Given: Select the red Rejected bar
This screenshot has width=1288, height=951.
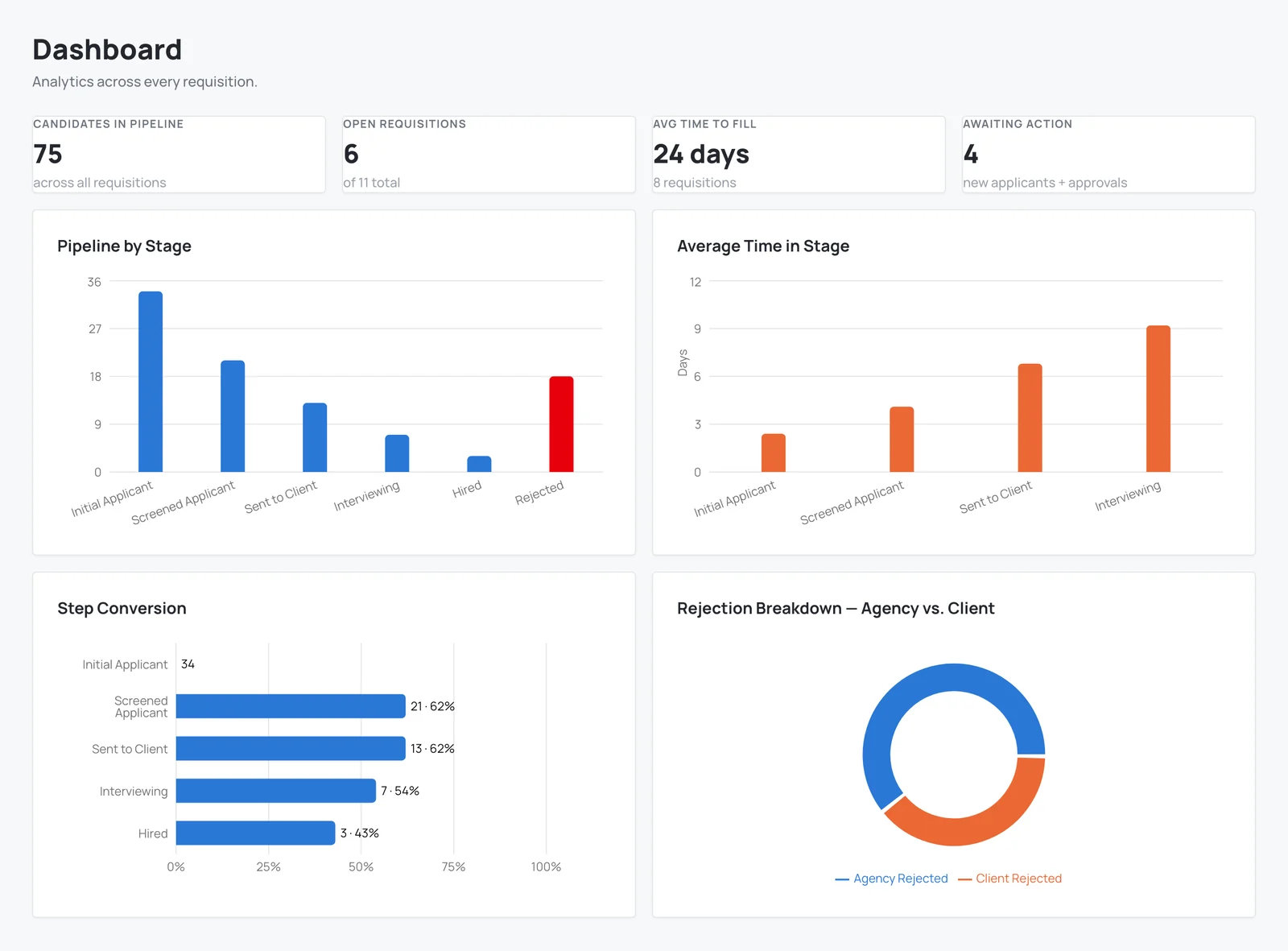Looking at the screenshot, I should click(x=561, y=424).
